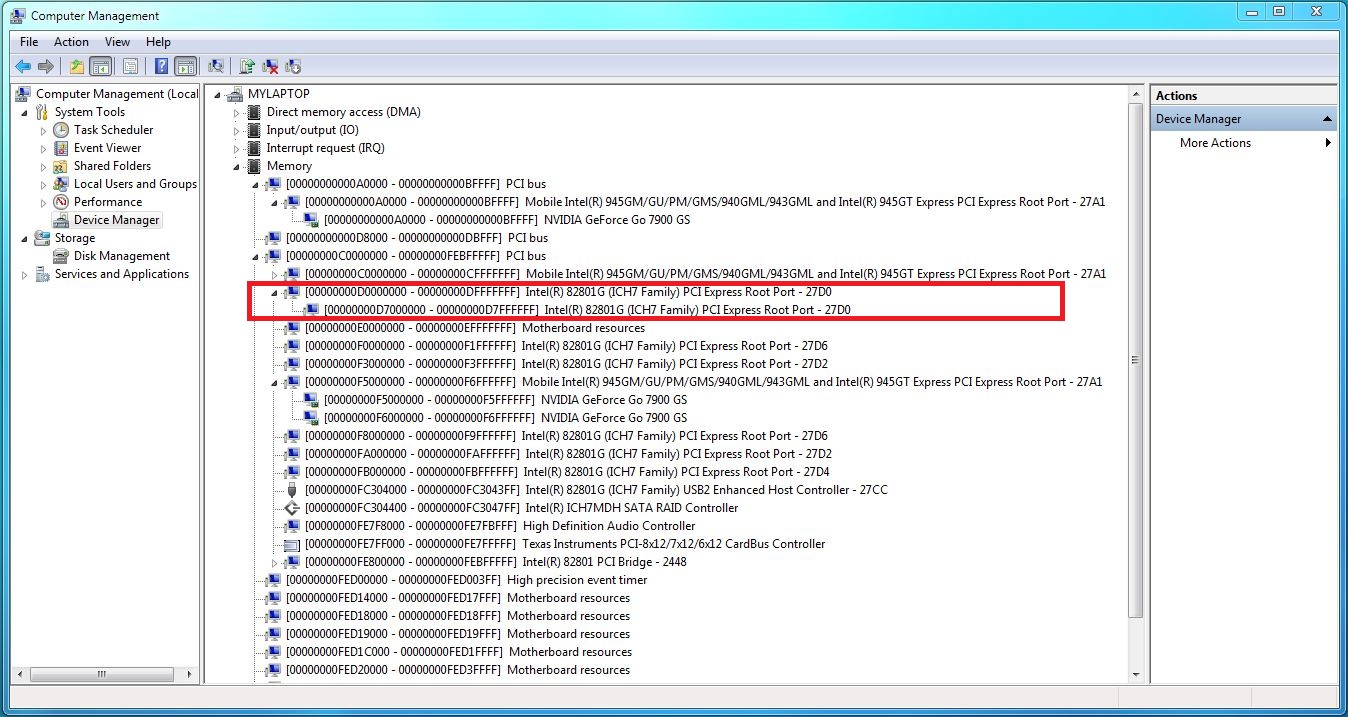Viewport: 1348px width, 717px height.
Task: Click the Storage icon in console tree
Action: pos(42,238)
